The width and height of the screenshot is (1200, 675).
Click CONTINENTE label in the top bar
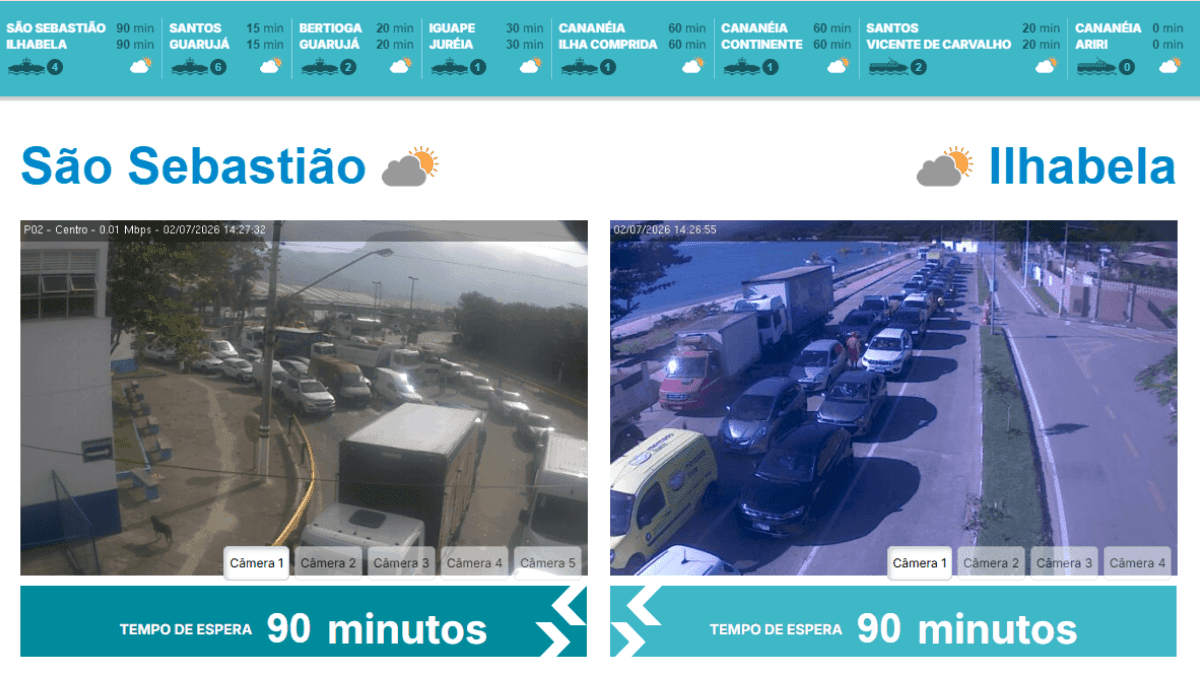coord(761,44)
